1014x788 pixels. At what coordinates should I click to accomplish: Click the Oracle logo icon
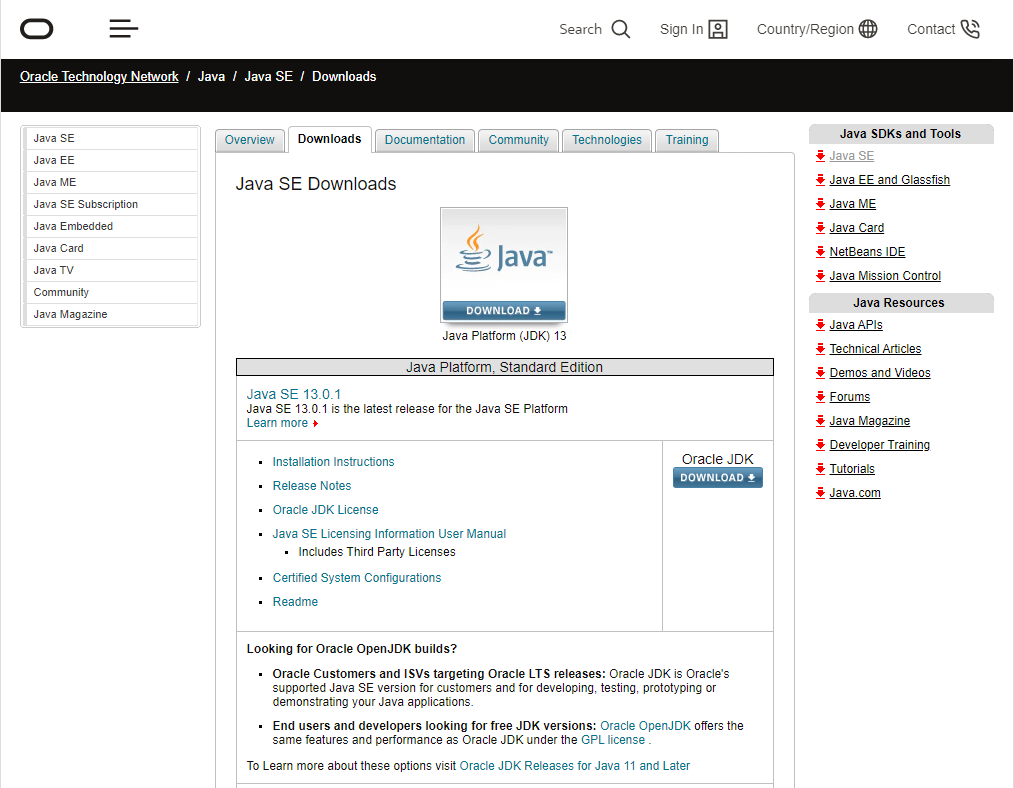36,29
